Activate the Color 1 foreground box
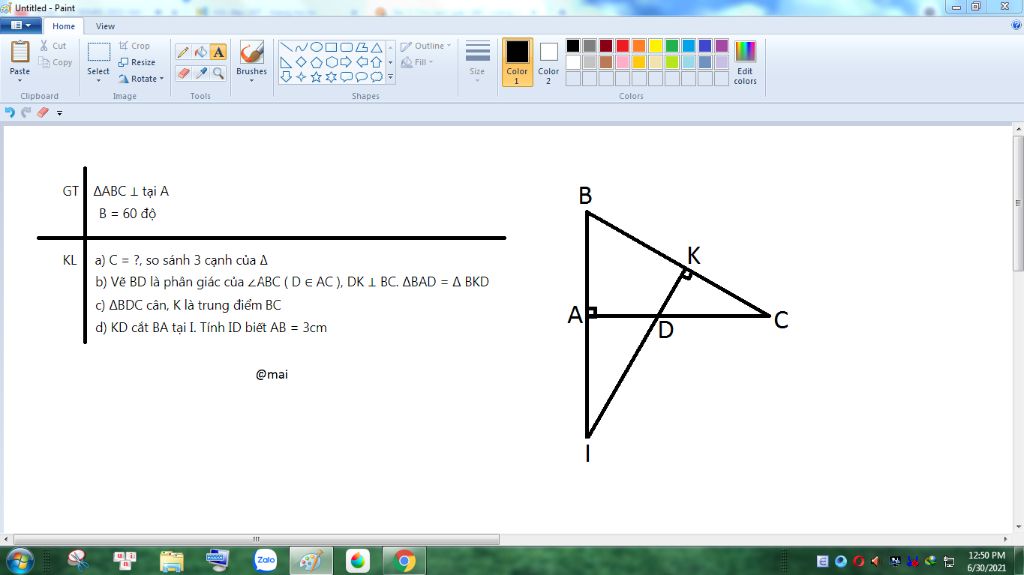 (517, 62)
